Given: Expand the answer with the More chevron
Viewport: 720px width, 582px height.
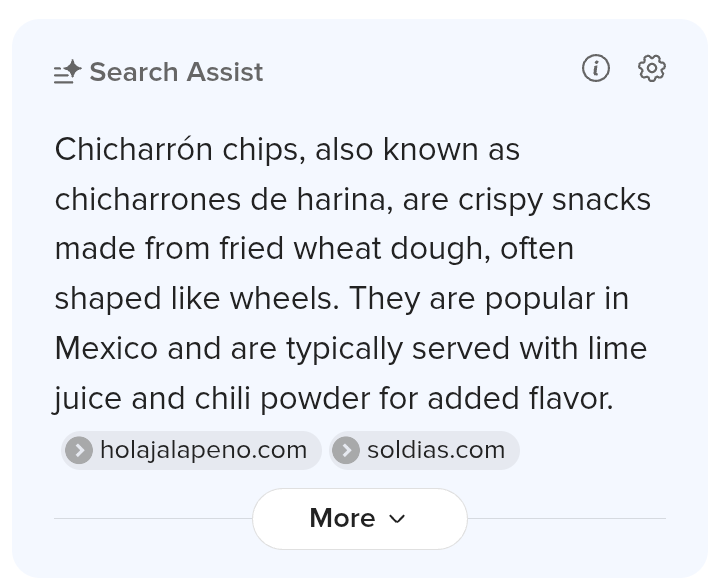Looking at the screenshot, I should (x=397, y=518).
